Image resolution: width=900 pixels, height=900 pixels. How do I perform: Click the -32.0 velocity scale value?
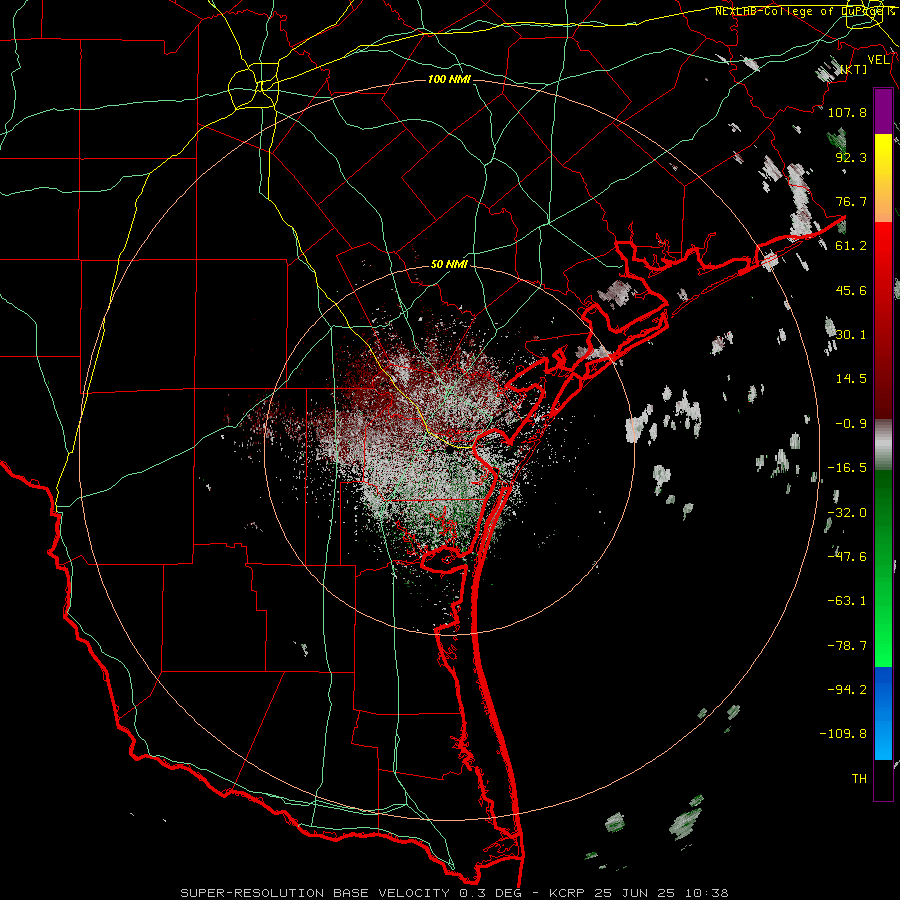[847, 513]
